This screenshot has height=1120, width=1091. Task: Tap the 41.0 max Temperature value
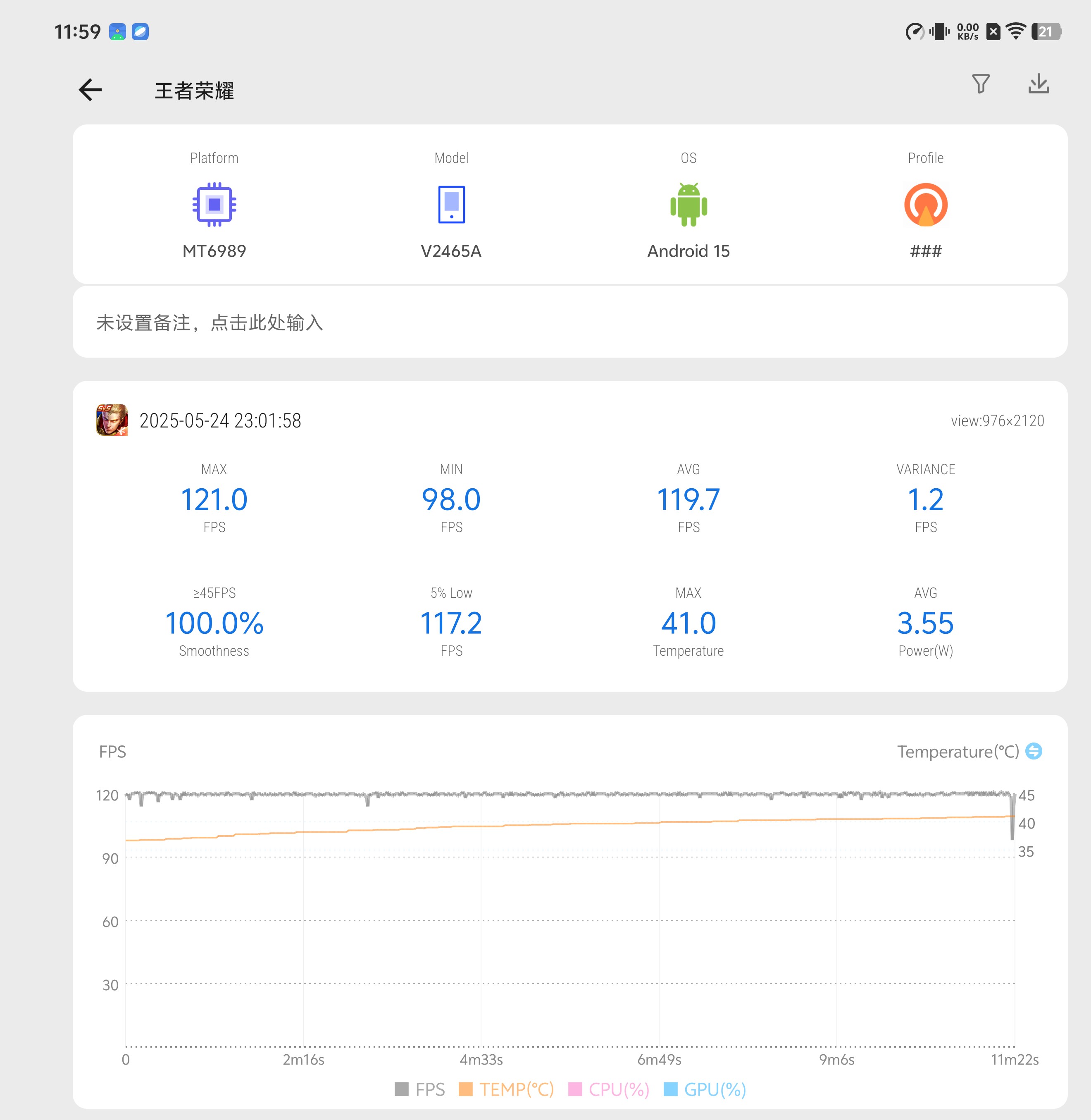[689, 623]
